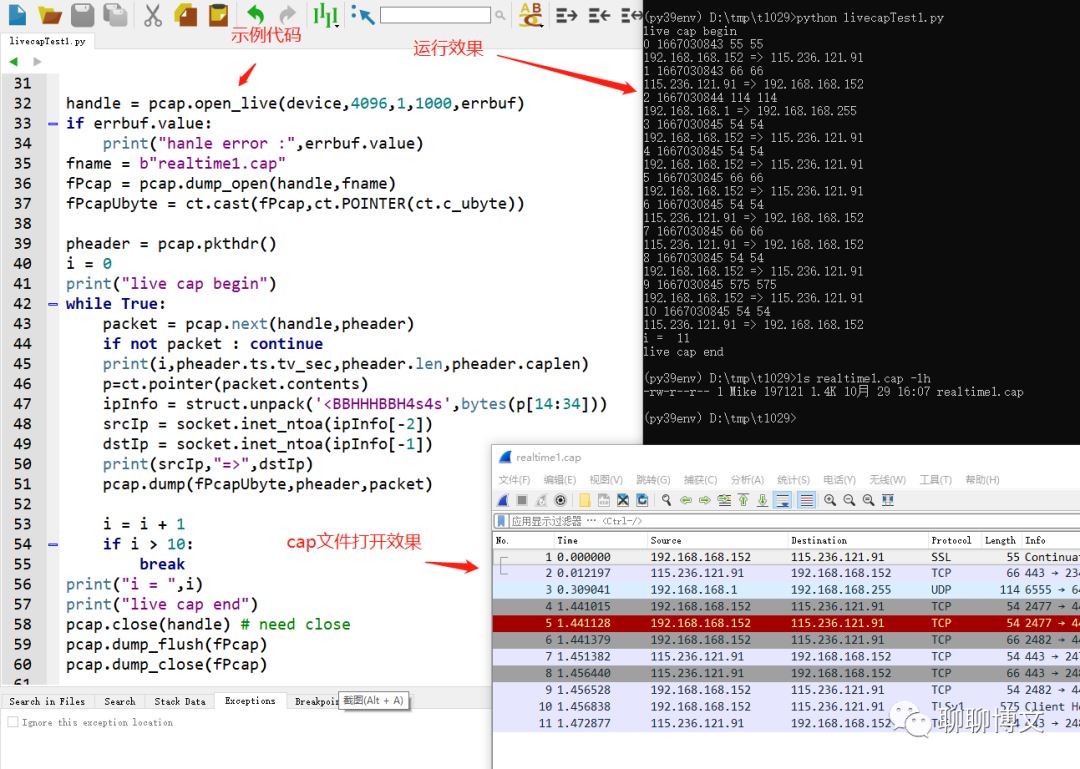The width and height of the screenshot is (1080, 769).
Task: Open the Stack Data tab
Action: 180,701
